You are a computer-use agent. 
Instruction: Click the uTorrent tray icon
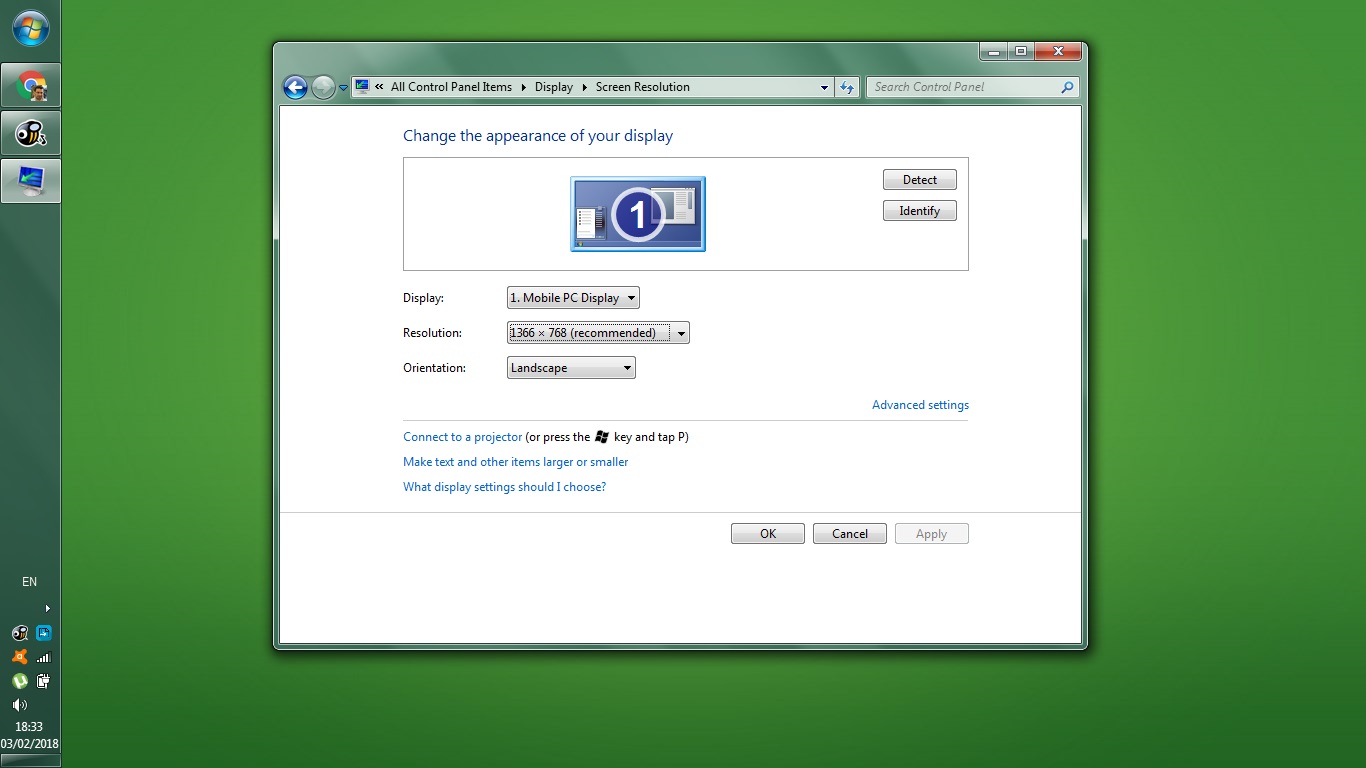coord(19,681)
